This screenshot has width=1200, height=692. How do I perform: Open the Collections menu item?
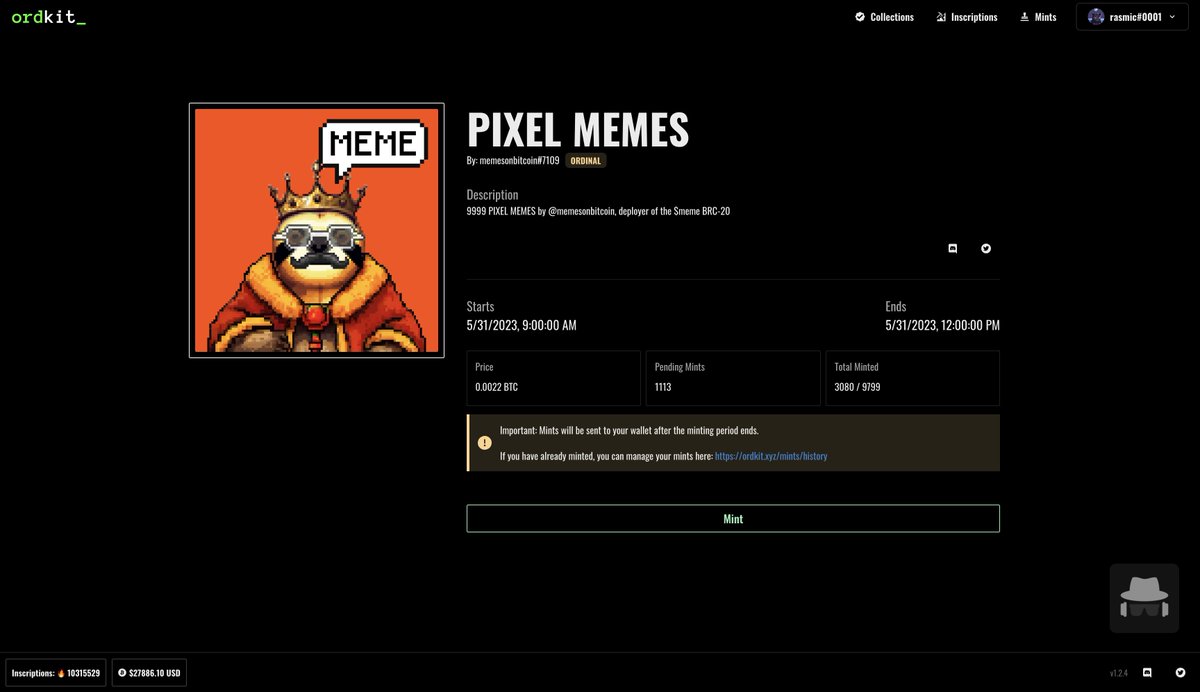pos(885,17)
